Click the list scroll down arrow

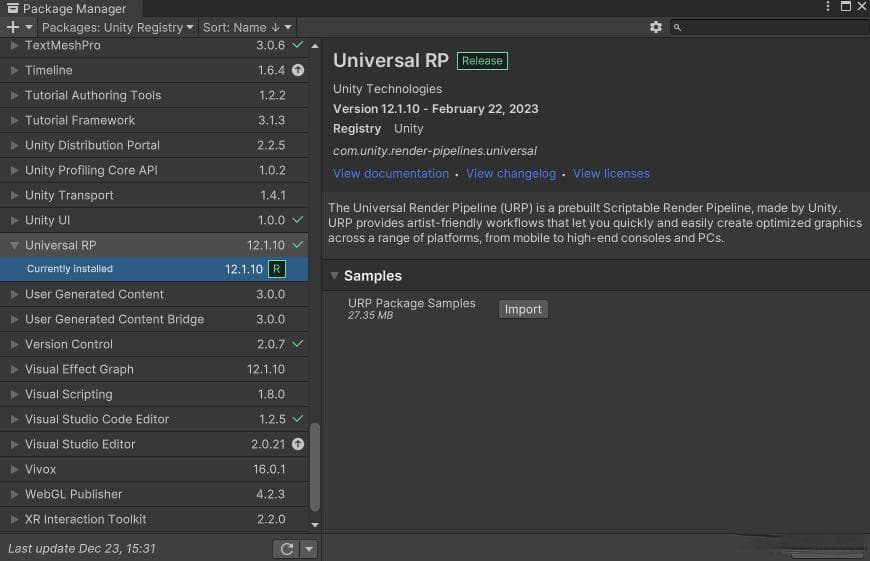[x=315, y=524]
